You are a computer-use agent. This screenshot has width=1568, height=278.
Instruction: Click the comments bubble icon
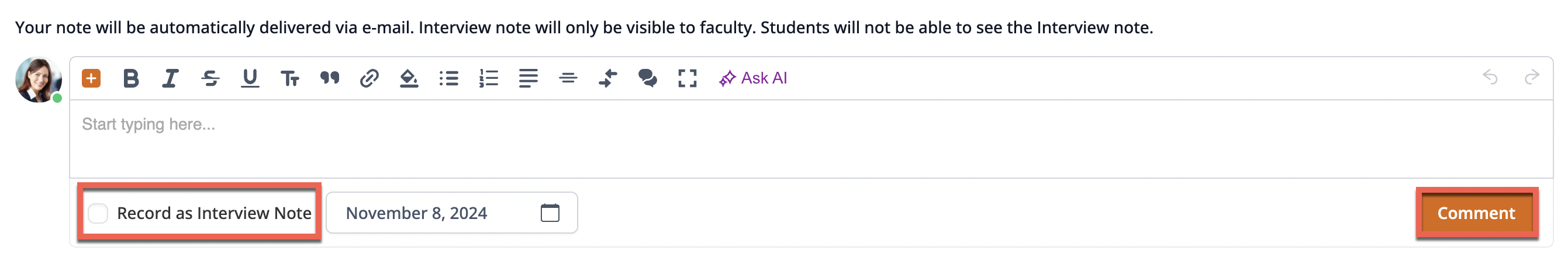coord(648,78)
